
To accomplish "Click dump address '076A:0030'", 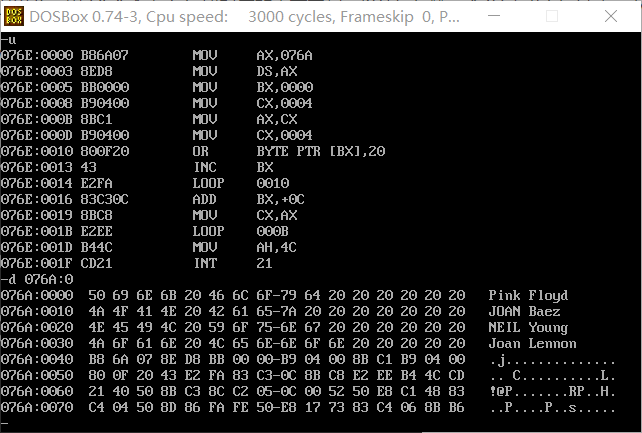I will [37, 343].
